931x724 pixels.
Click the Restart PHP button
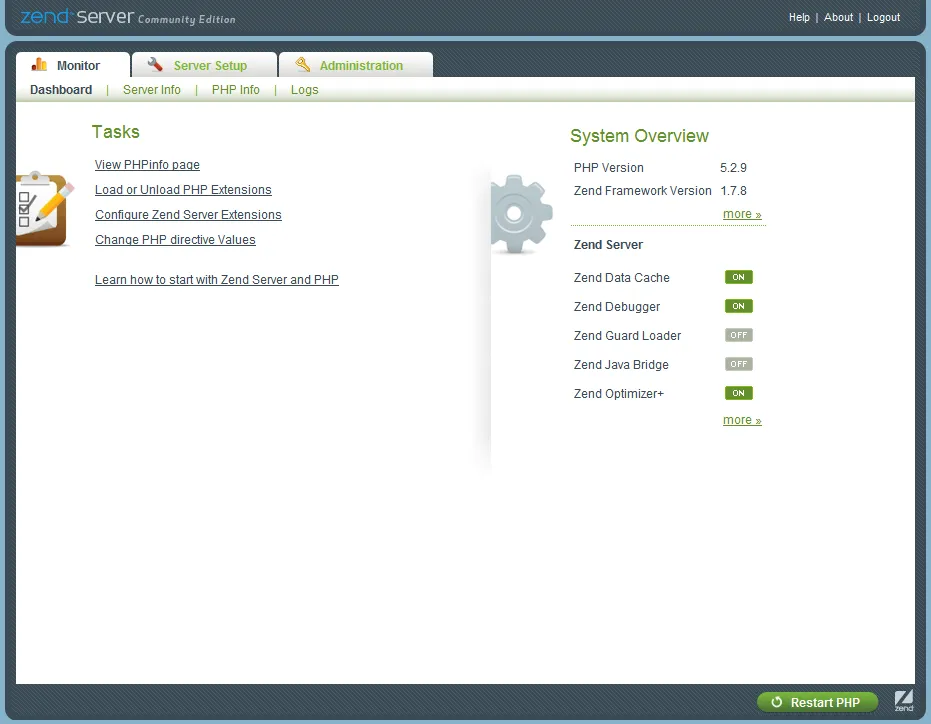point(818,703)
